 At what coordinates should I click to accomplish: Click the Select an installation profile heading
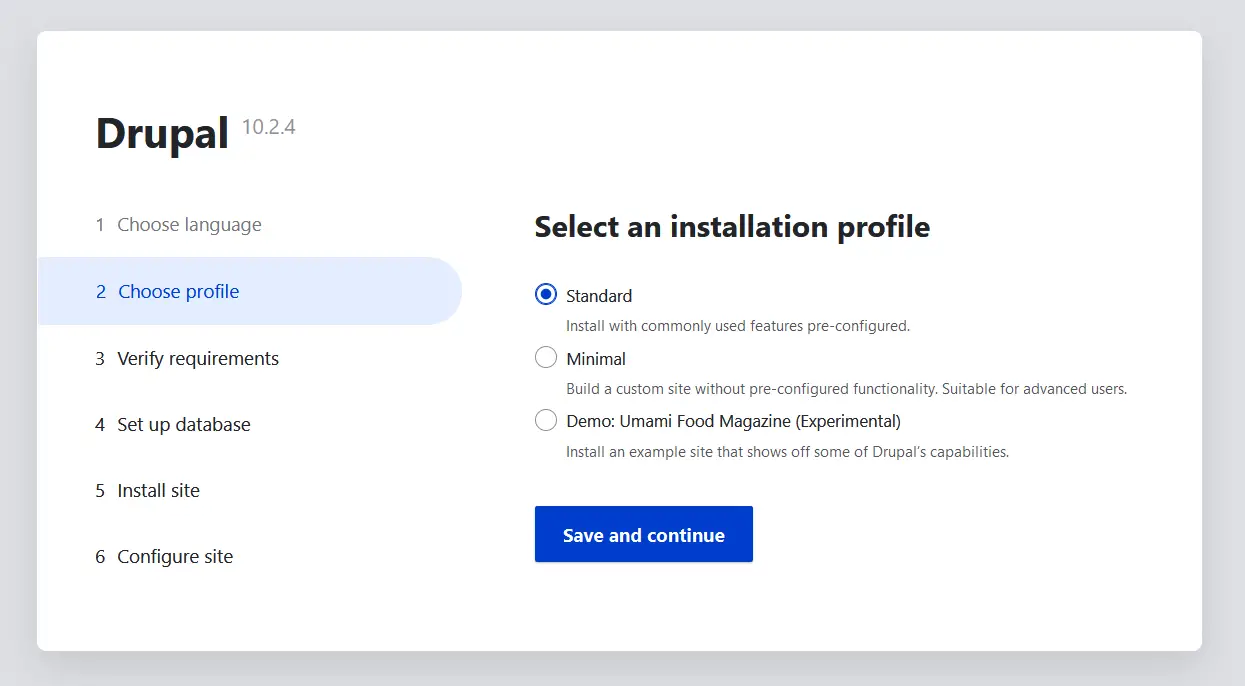[732, 227]
